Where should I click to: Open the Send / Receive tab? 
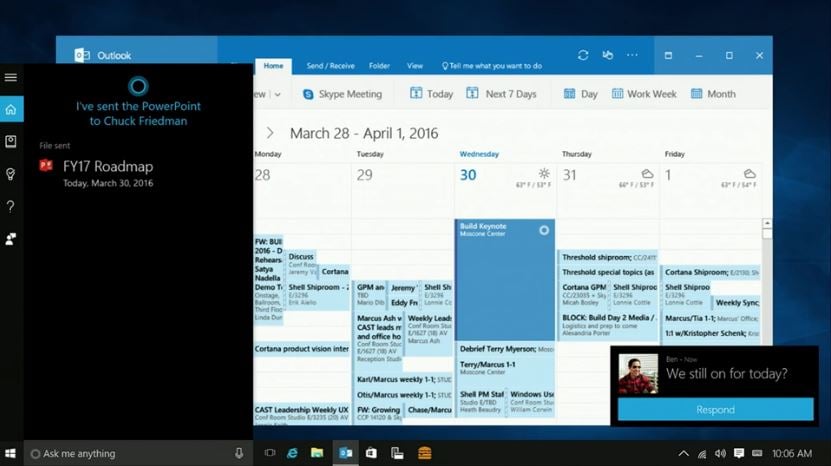coord(330,66)
